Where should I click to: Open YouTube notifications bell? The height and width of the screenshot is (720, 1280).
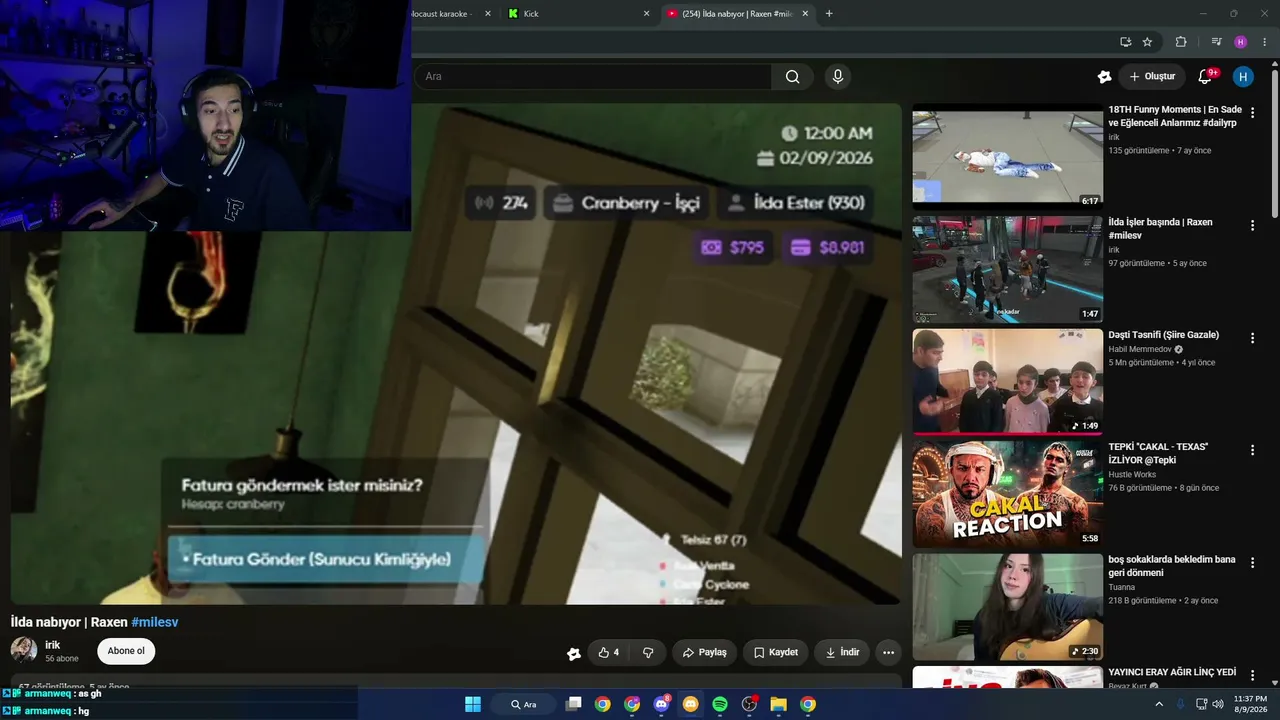[1205, 77]
